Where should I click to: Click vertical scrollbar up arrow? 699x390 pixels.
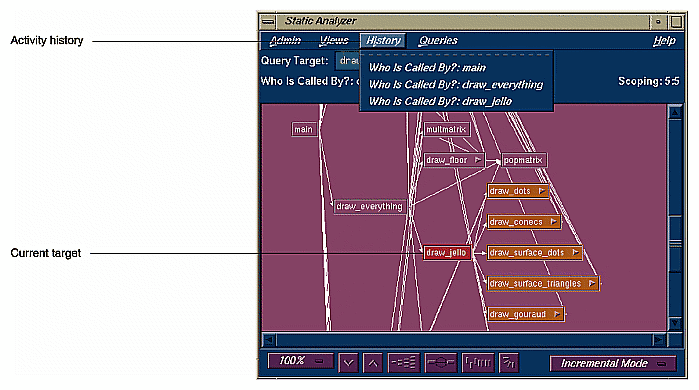(675, 112)
